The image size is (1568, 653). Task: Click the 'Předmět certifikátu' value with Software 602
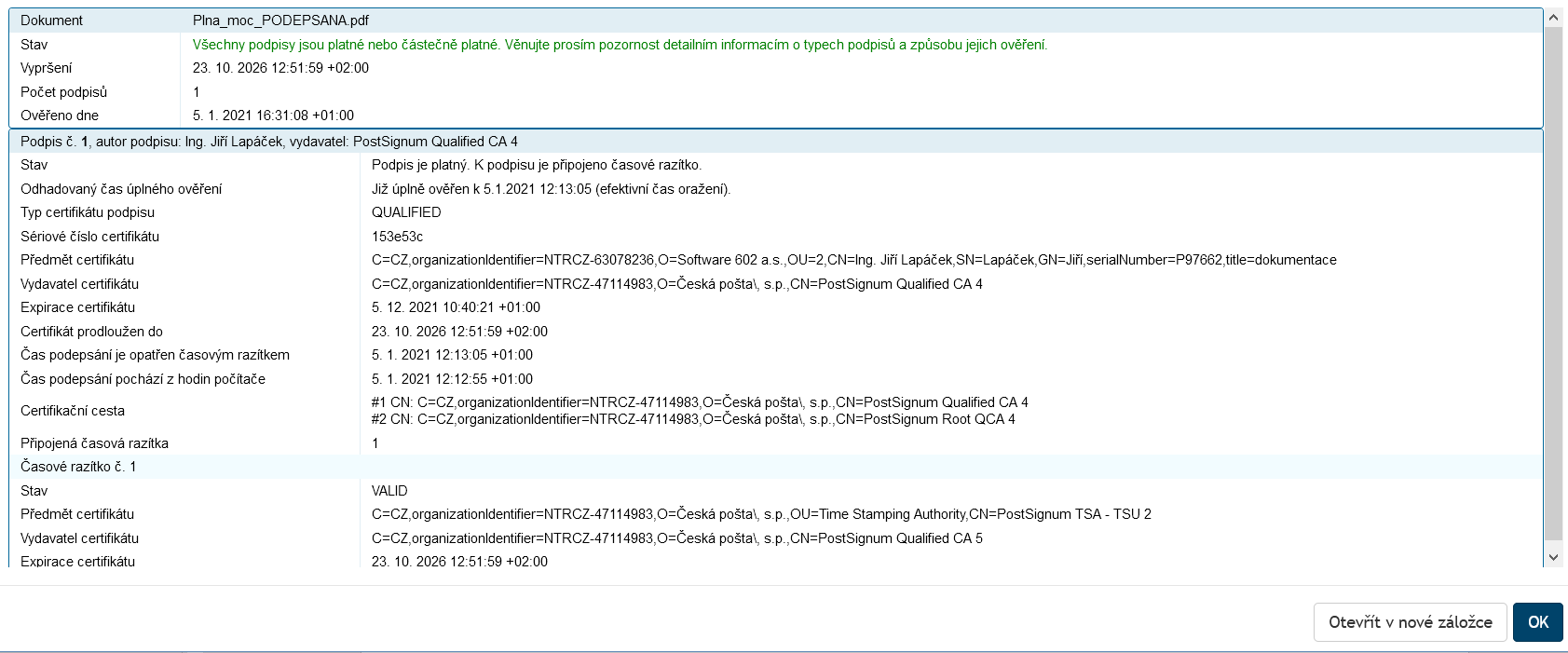click(x=853, y=260)
